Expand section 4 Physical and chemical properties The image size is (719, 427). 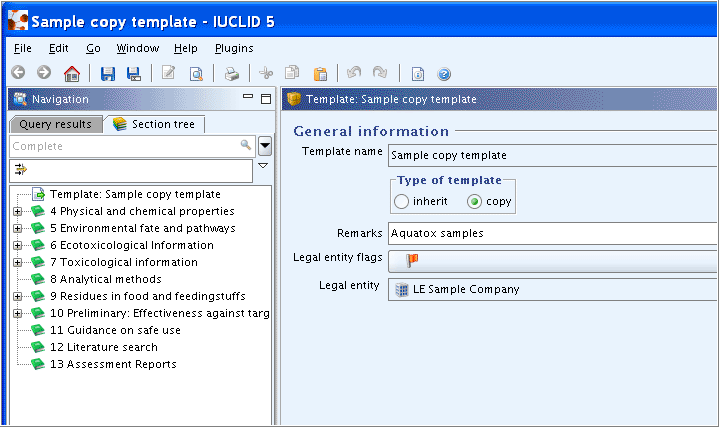[17, 211]
